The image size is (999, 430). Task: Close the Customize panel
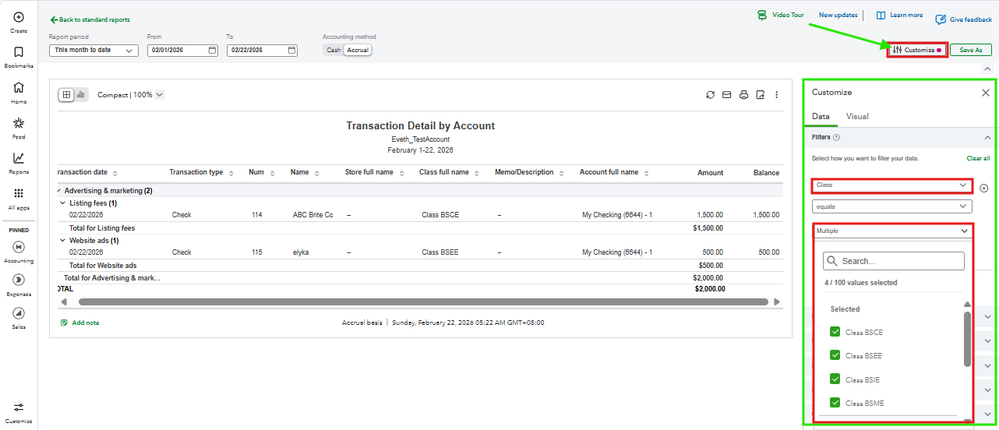[x=986, y=93]
